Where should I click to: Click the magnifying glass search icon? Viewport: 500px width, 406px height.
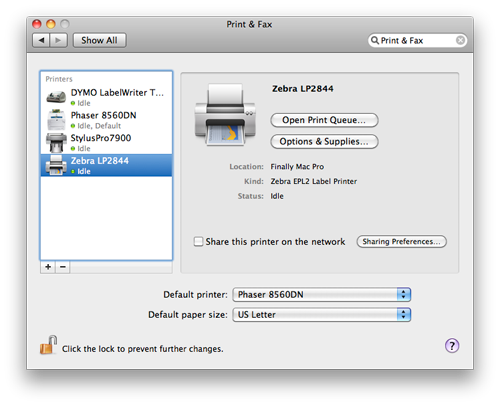(x=375, y=40)
